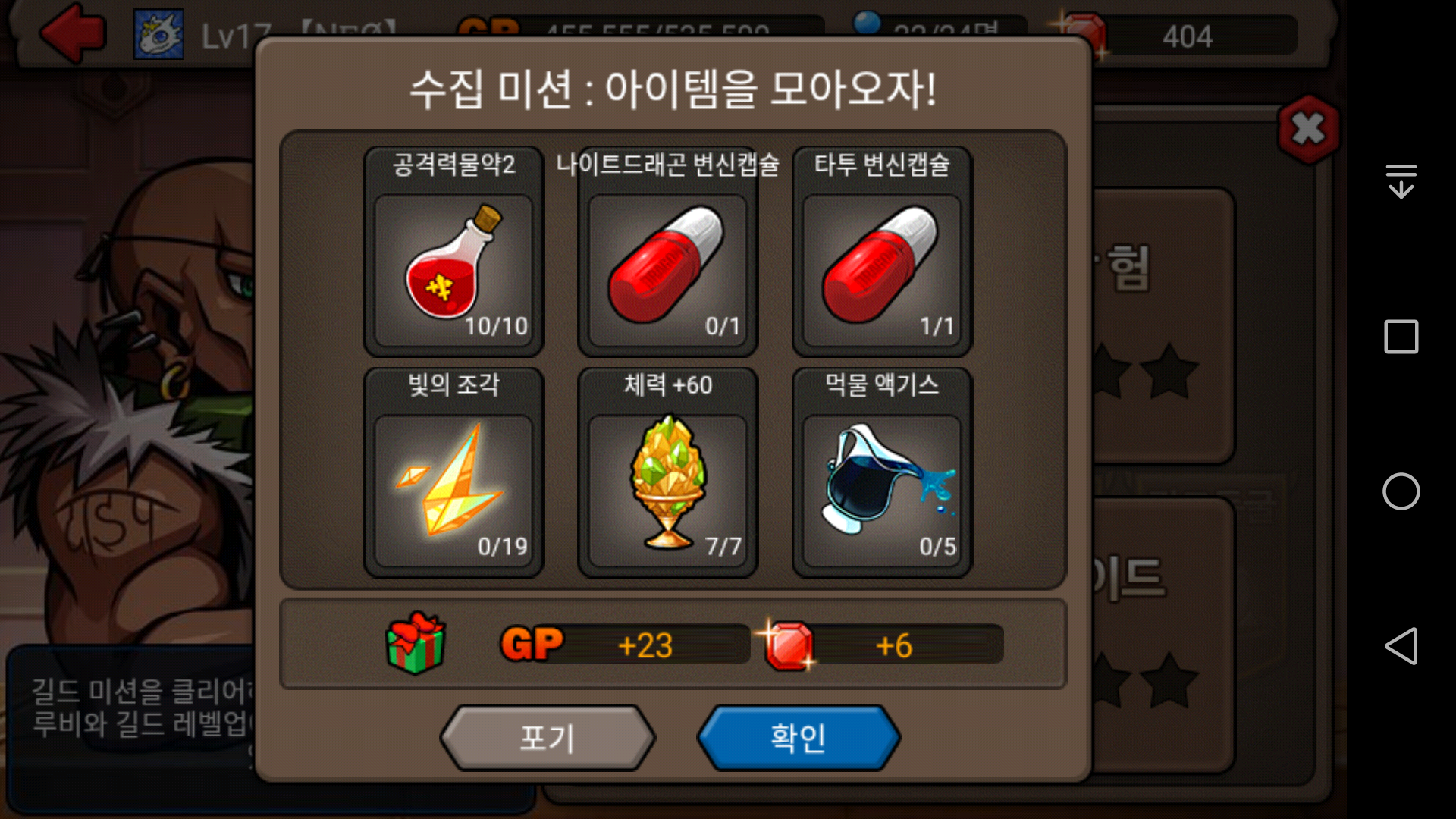The image size is (1456, 819).
Task: Tap the red back arrow at top
Action: (x=73, y=33)
